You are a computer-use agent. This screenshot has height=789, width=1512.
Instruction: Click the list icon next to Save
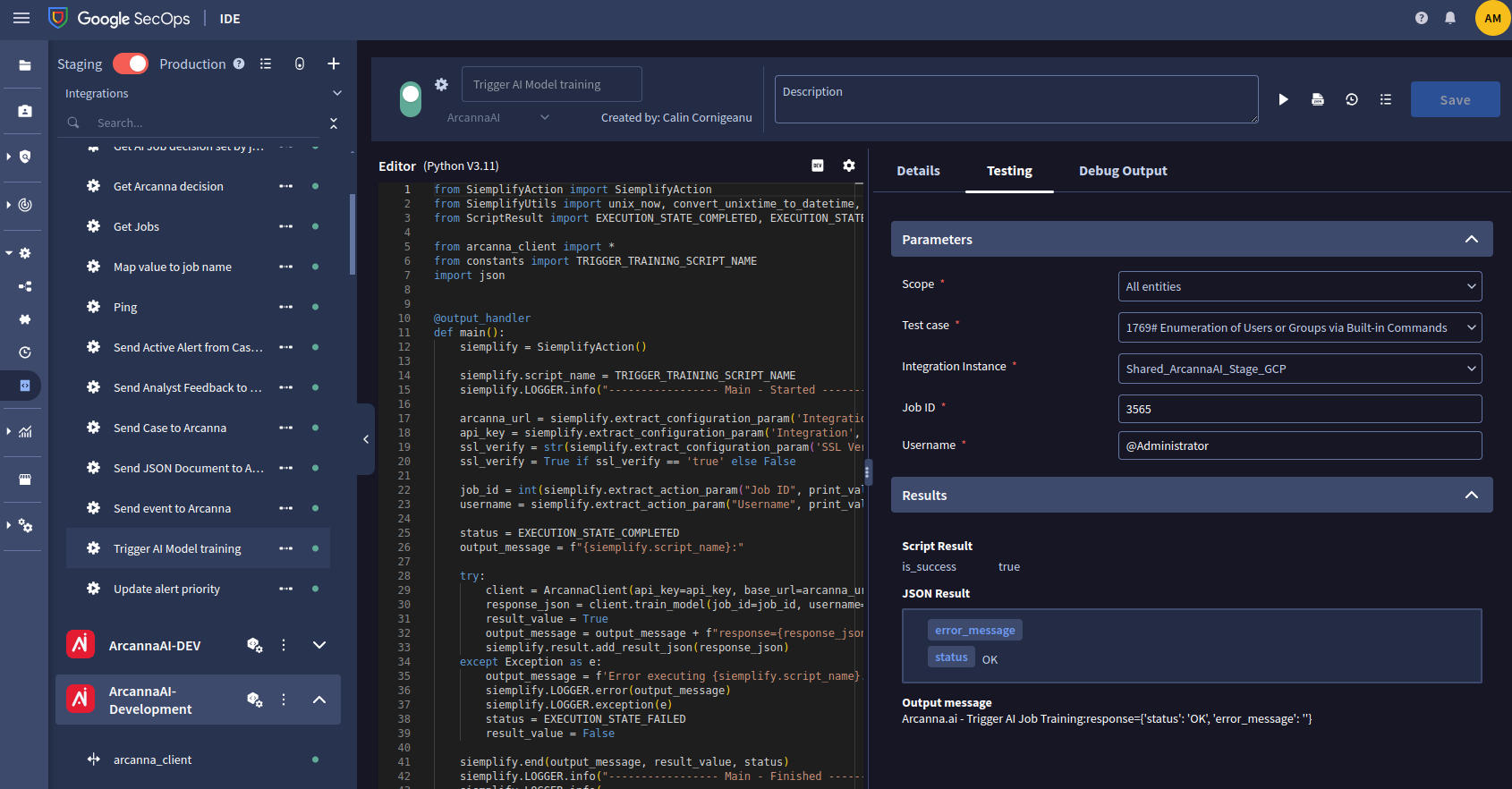click(x=1386, y=99)
